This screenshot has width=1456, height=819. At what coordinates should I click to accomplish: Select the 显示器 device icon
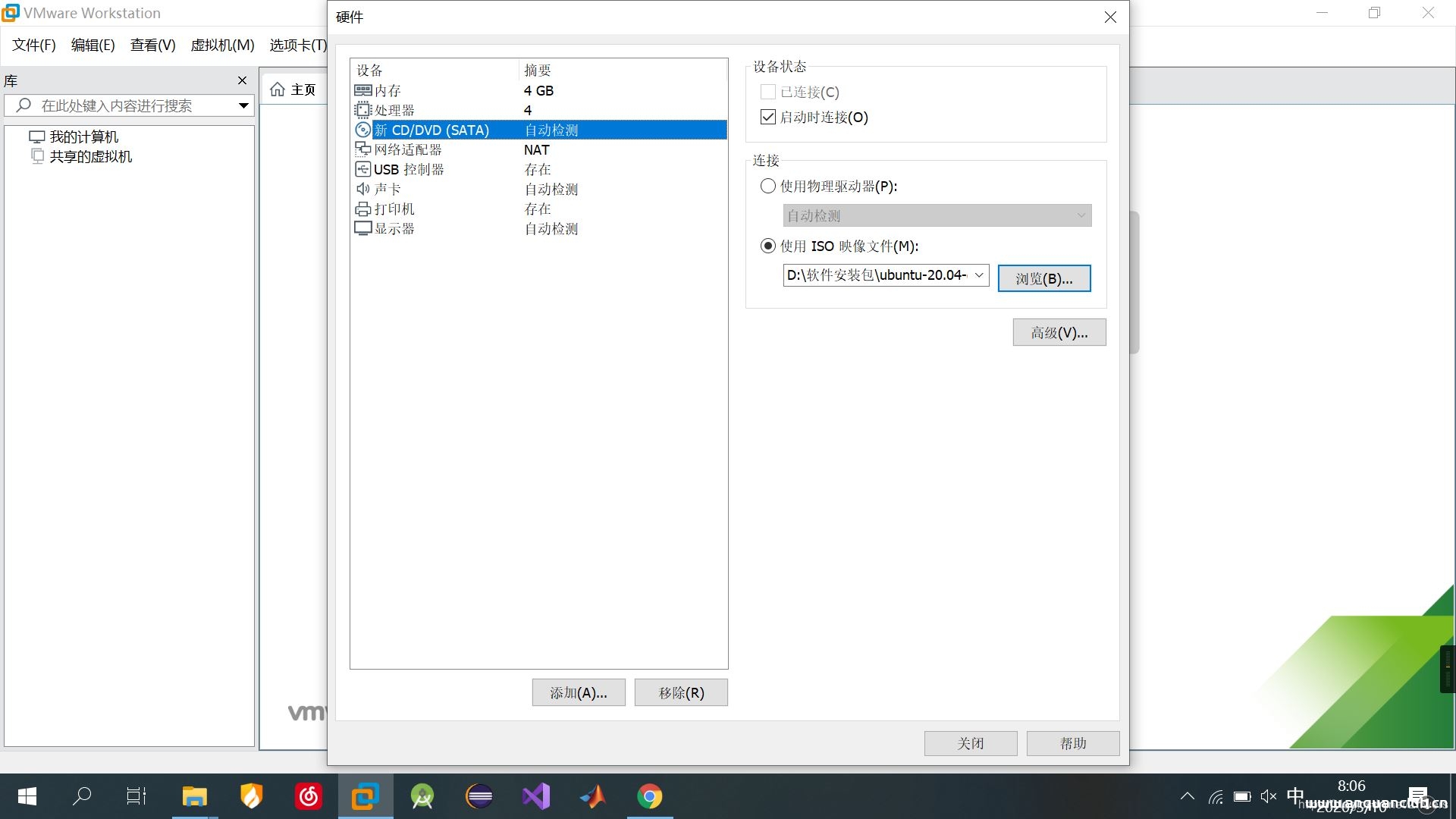pos(363,228)
